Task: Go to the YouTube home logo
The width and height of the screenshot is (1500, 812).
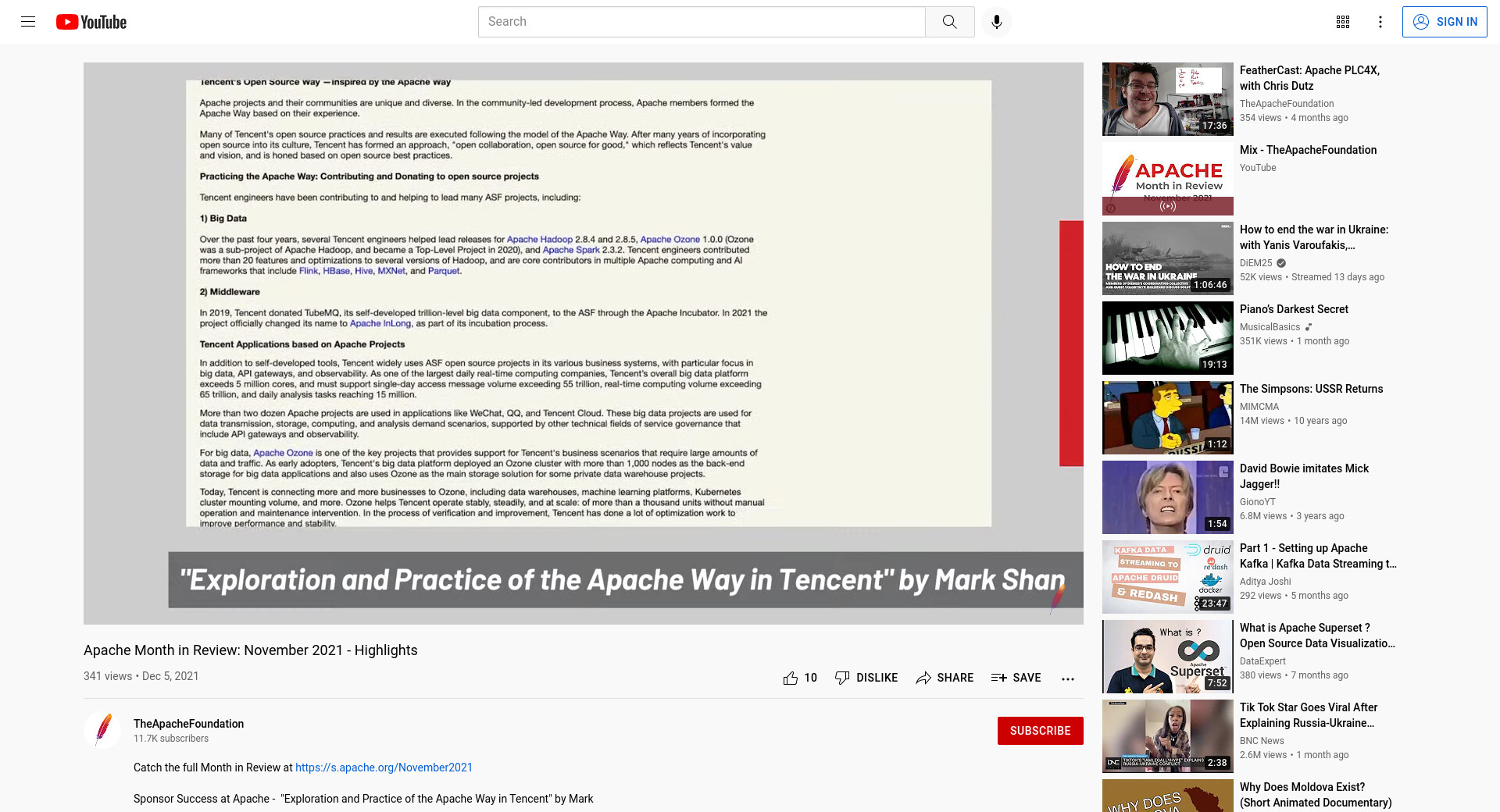Action: (x=91, y=22)
